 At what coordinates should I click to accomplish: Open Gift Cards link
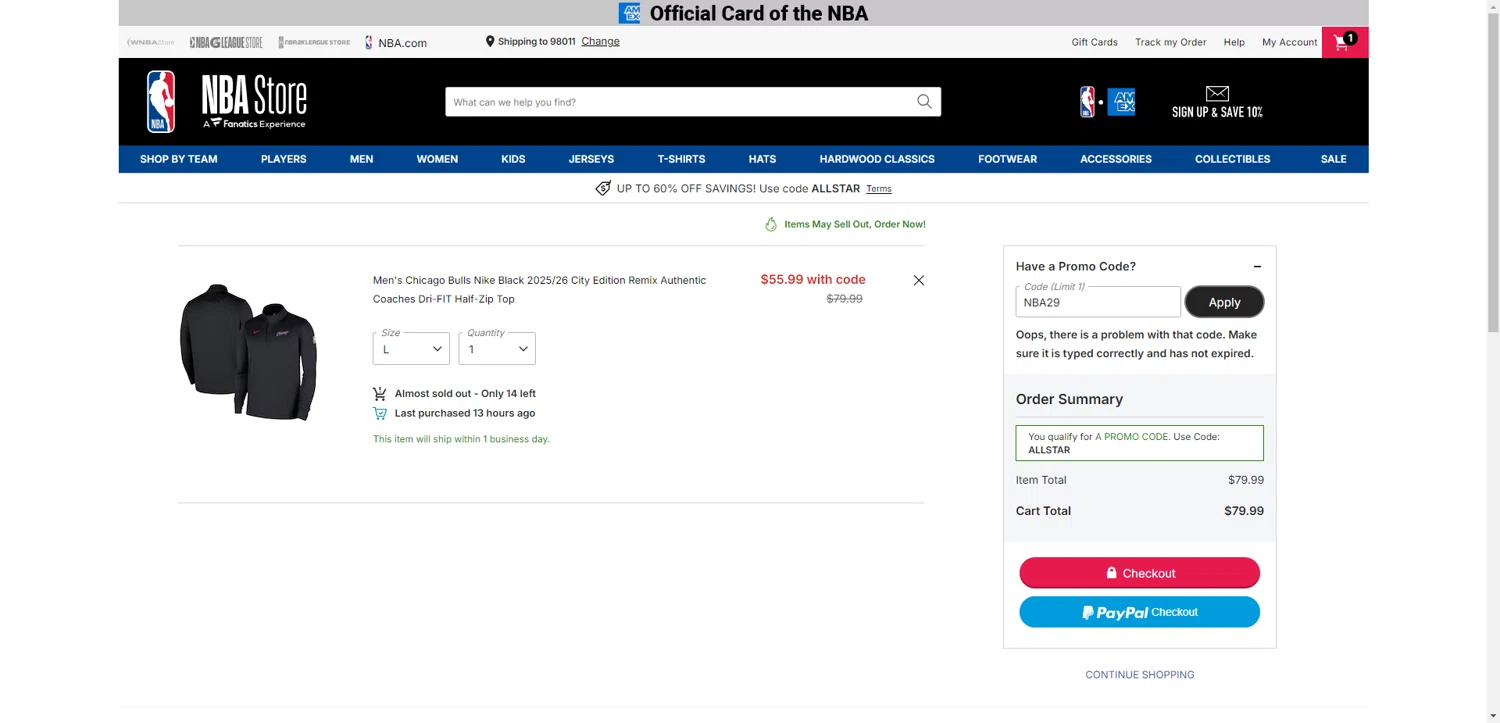[x=1094, y=42]
